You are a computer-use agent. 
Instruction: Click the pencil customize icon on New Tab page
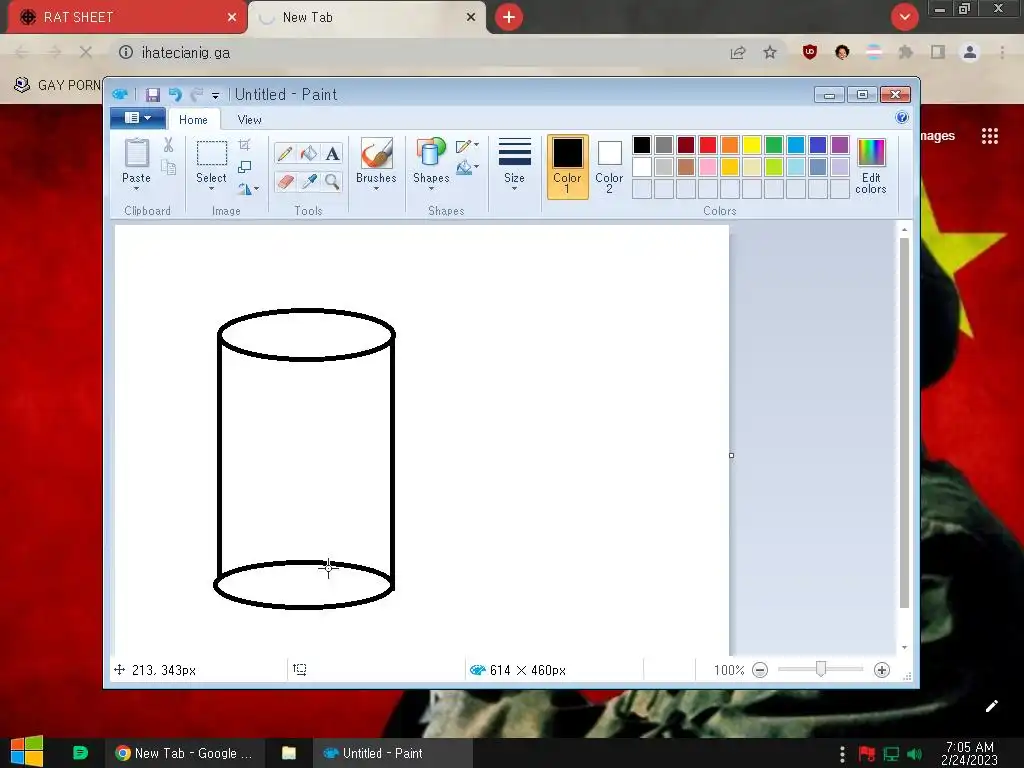pos(991,706)
